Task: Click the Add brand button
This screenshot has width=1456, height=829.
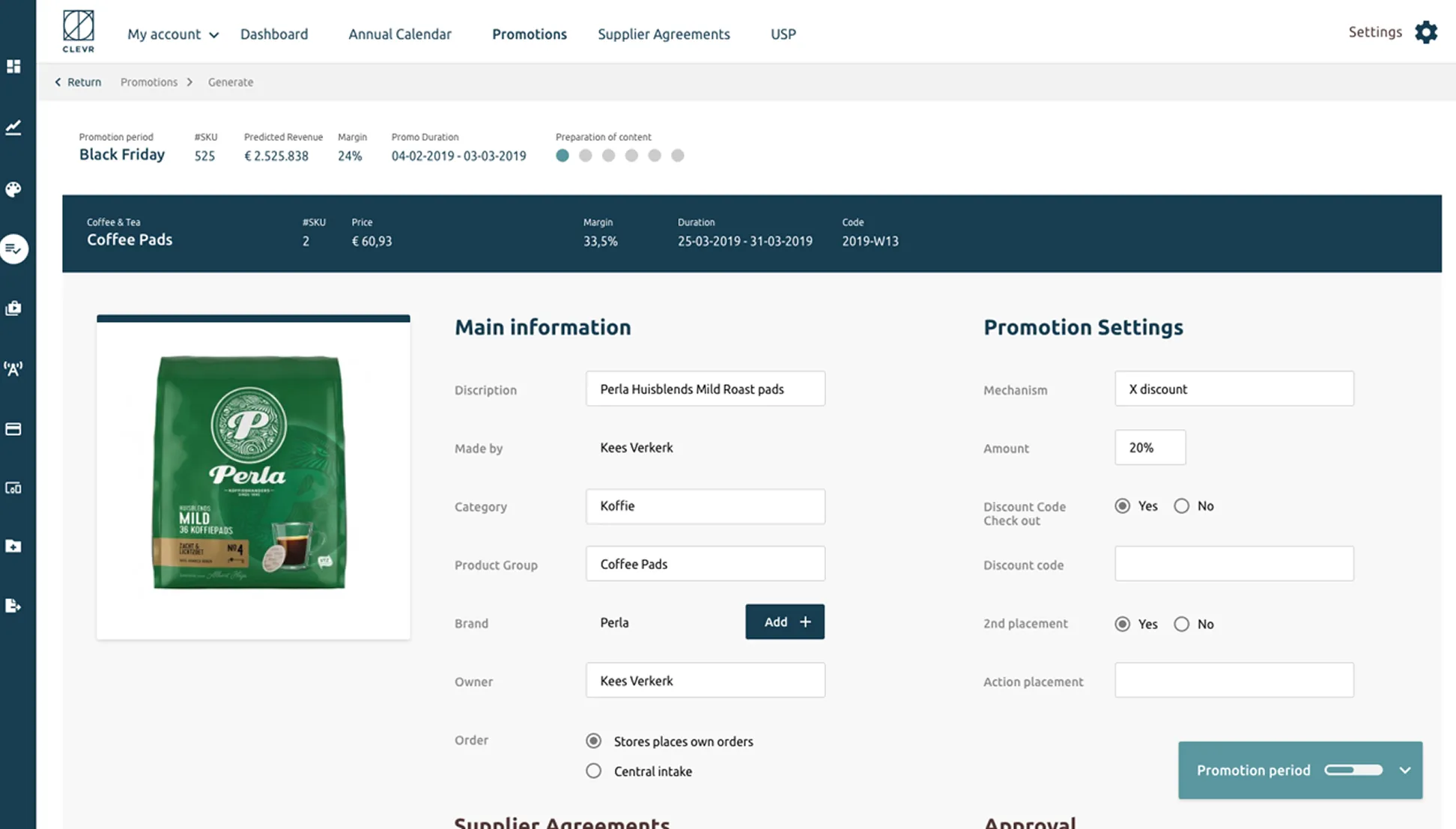Action: coord(785,622)
